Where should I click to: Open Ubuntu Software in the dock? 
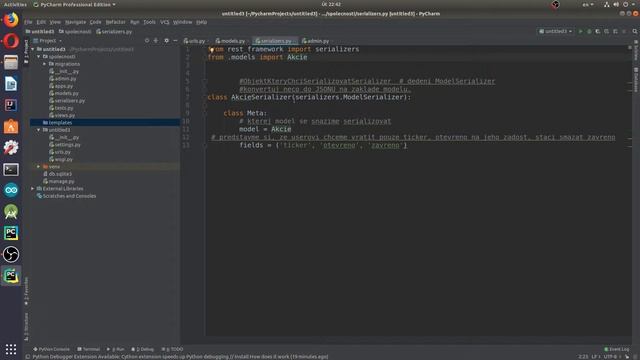11,127
